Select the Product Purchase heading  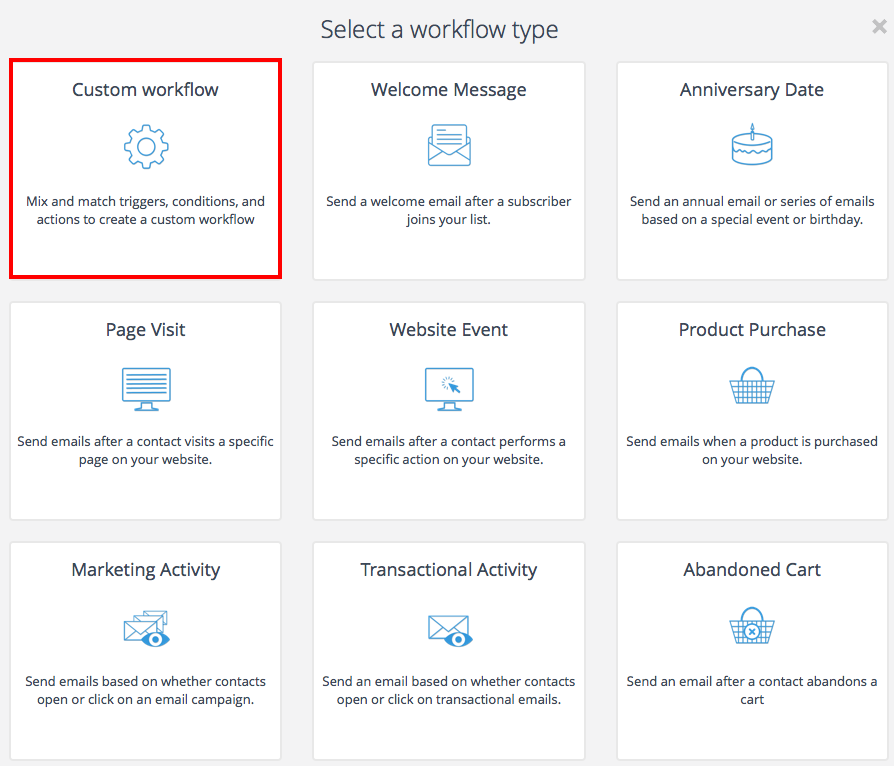coord(752,330)
